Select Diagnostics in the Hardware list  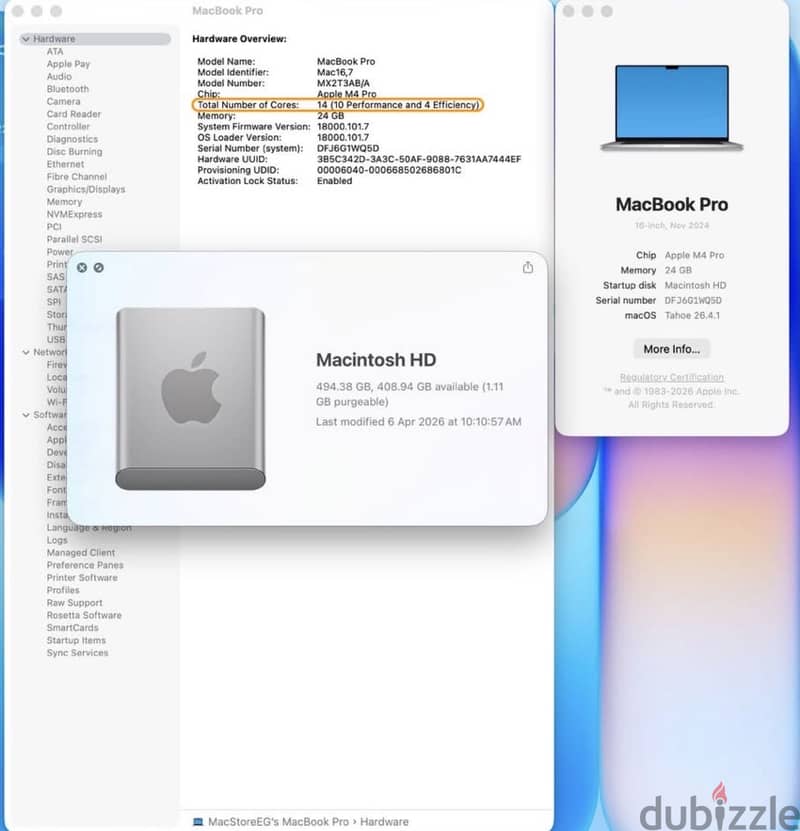(x=72, y=139)
